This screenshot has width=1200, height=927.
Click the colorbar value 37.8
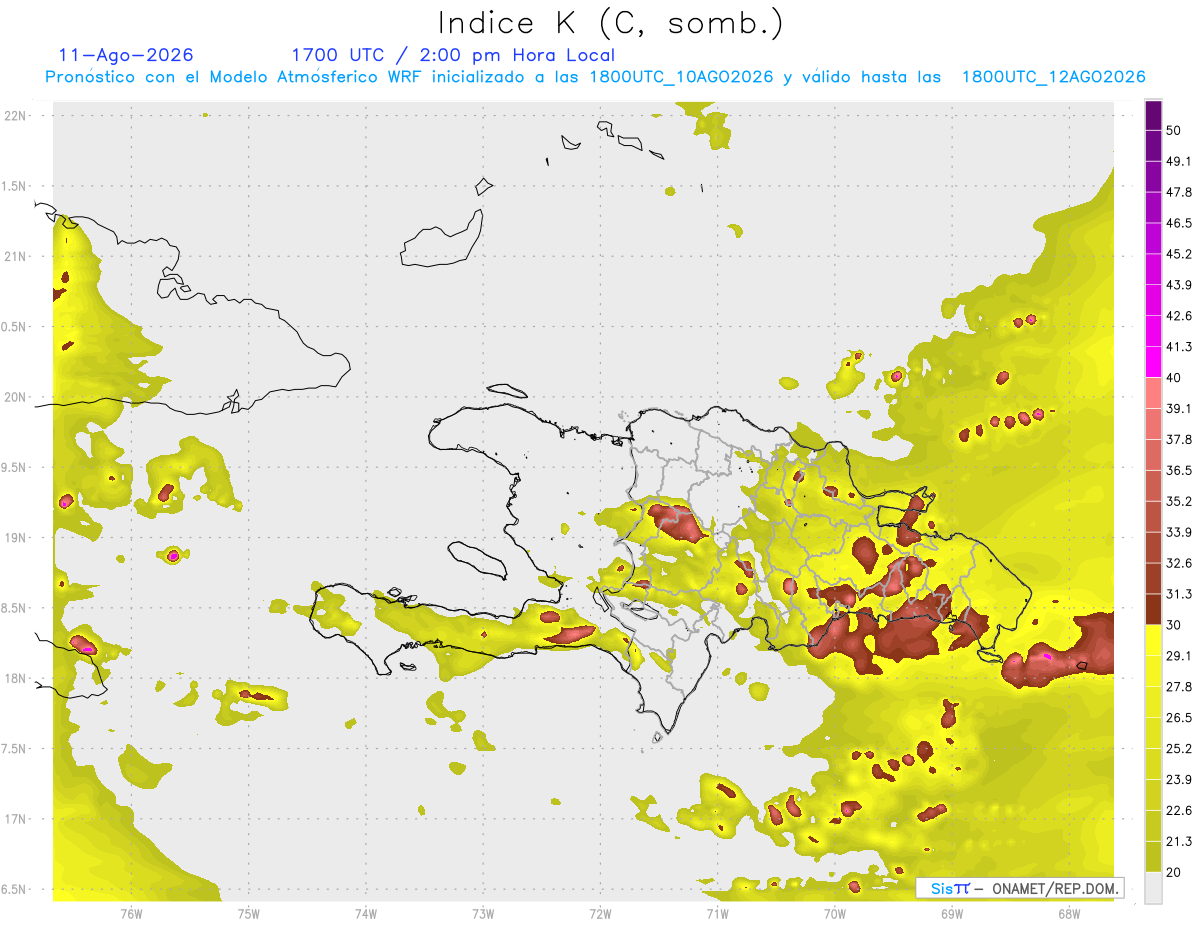(1179, 439)
